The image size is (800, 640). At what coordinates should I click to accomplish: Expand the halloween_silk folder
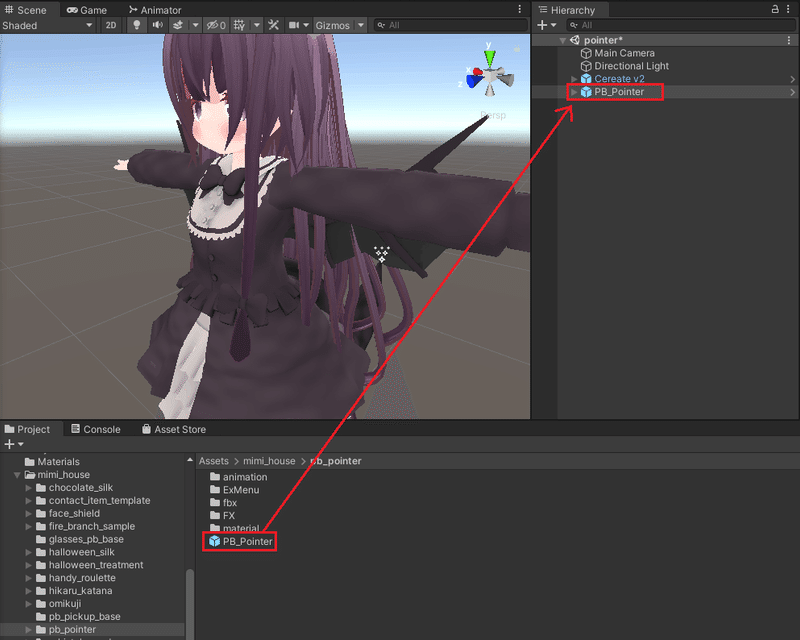click(29, 552)
